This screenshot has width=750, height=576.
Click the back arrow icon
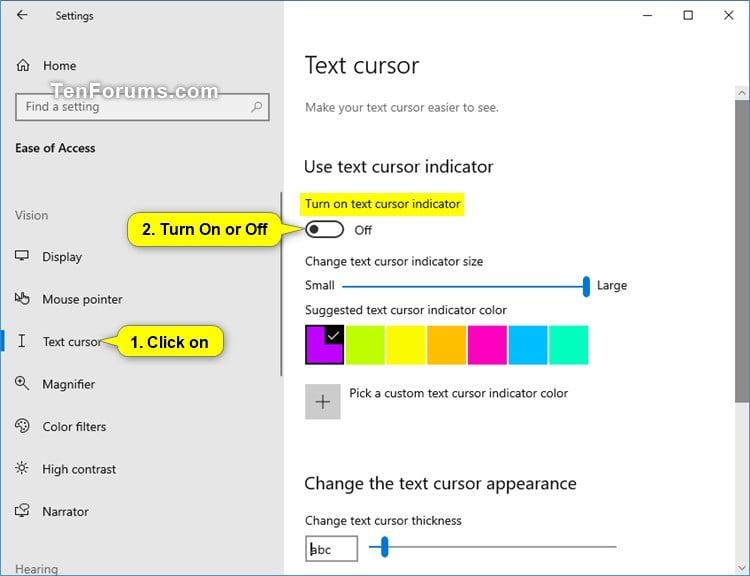pos(22,15)
